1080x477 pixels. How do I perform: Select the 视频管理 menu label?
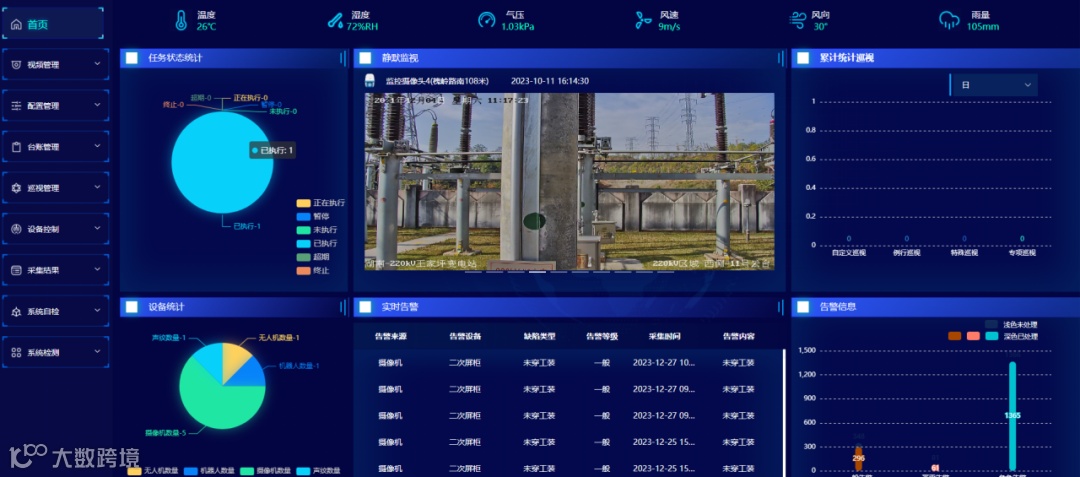[x=43, y=65]
